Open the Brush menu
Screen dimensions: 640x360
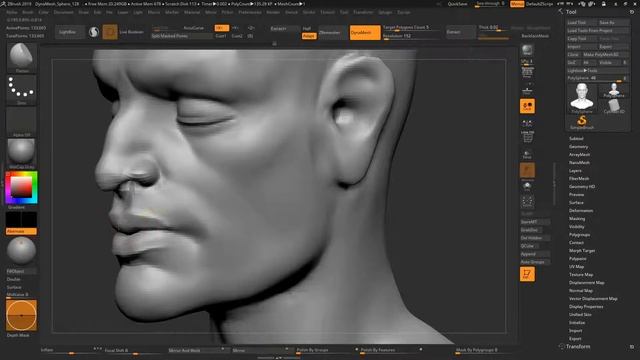[28, 12]
